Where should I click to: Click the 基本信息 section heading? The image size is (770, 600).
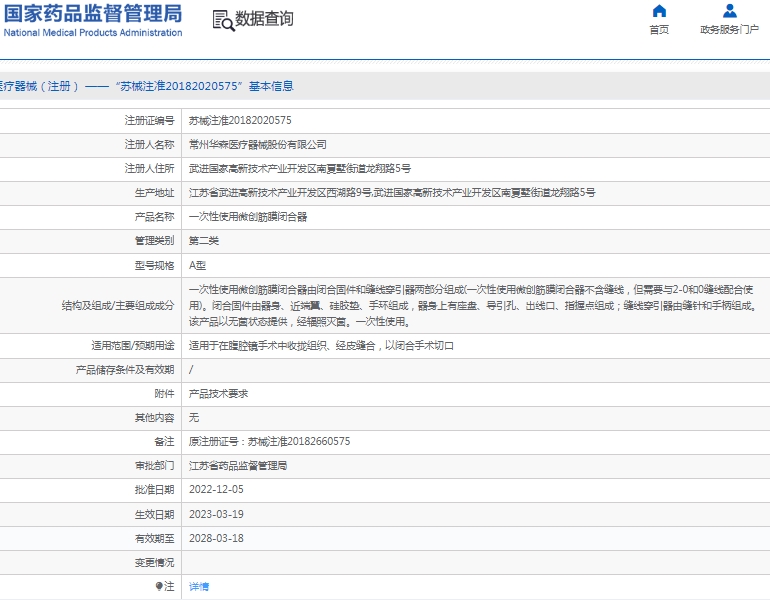coord(271,86)
